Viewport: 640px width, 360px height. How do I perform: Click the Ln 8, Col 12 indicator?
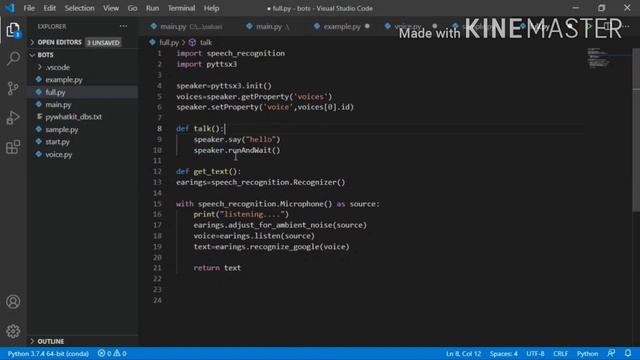pyautogui.click(x=463, y=353)
